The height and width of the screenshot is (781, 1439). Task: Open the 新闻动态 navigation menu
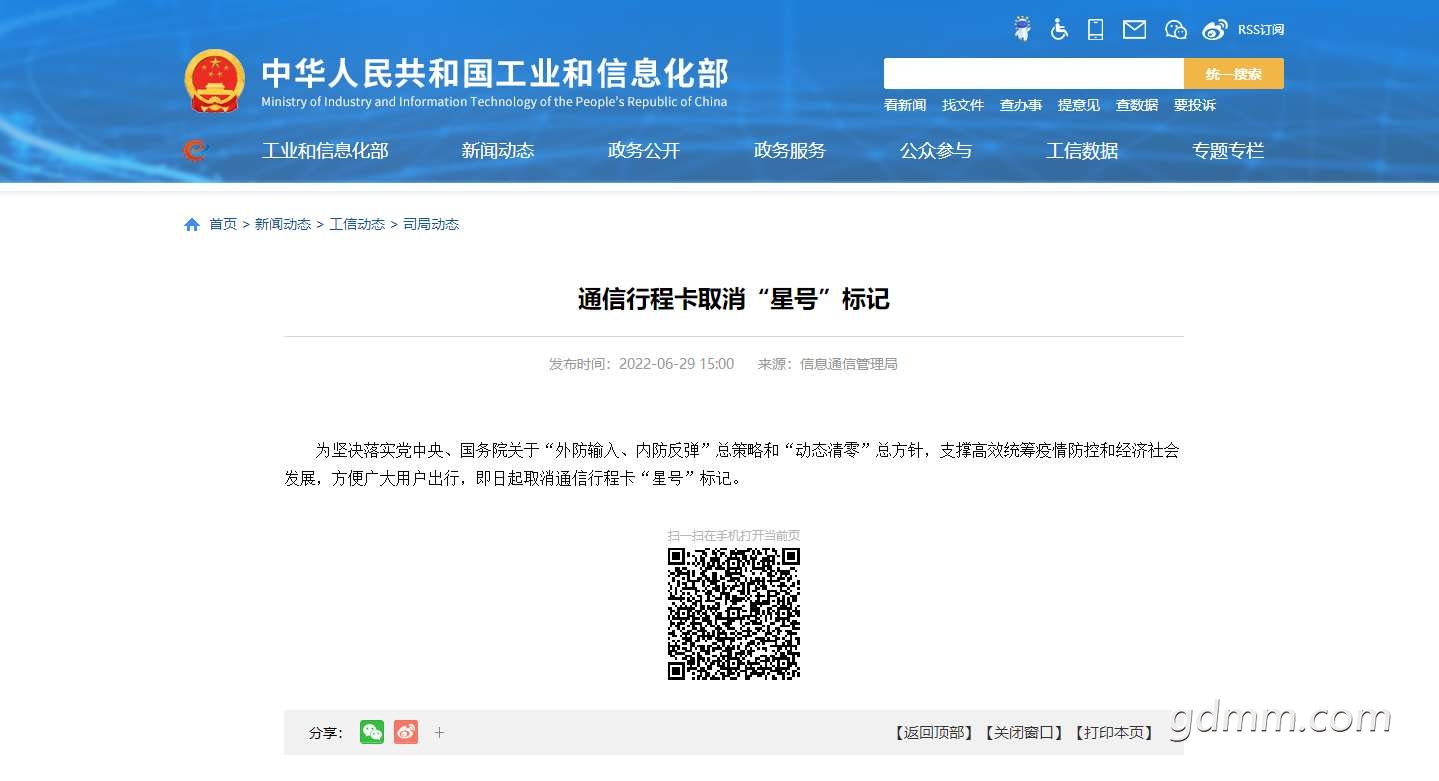coord(498,151)
